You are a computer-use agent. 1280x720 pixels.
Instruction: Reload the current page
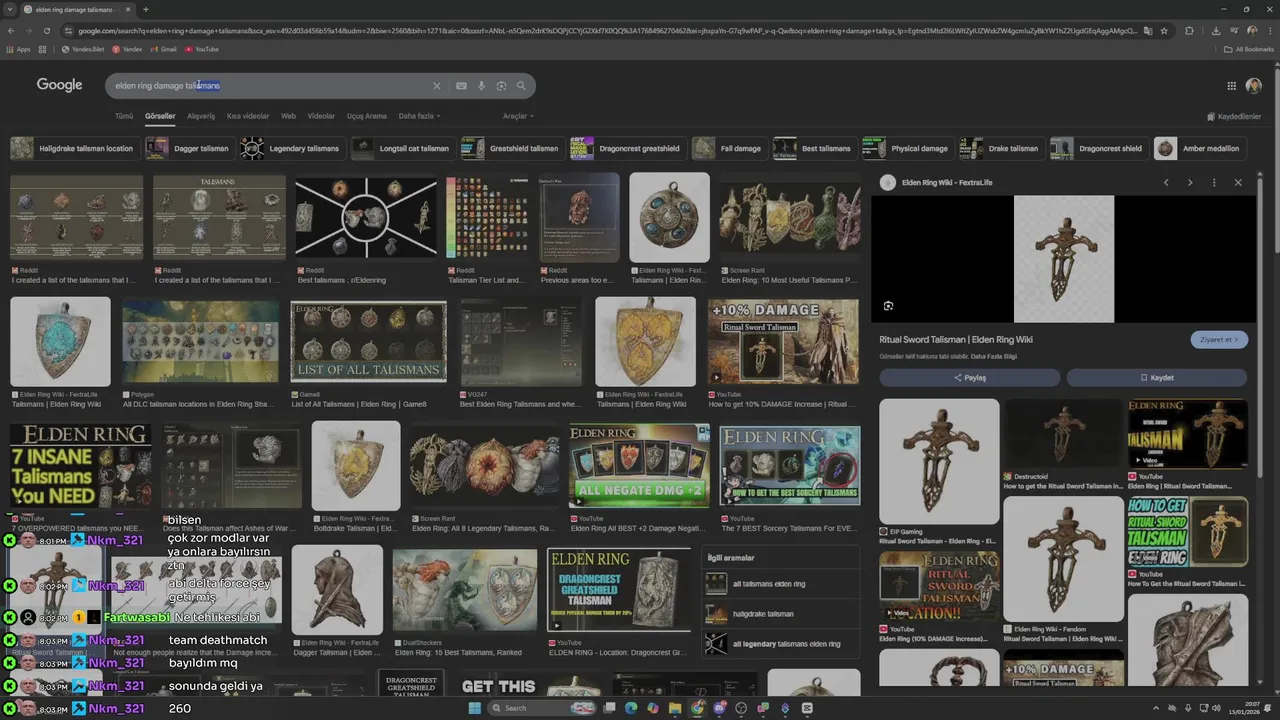tap(46, 30)
